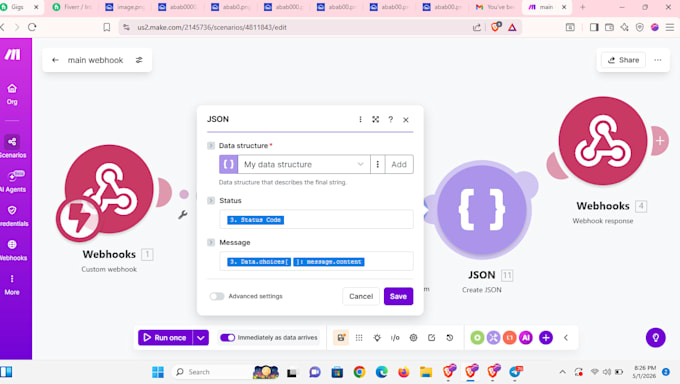
Task: Open the Org home in sidebar
Action: [12, 94]
